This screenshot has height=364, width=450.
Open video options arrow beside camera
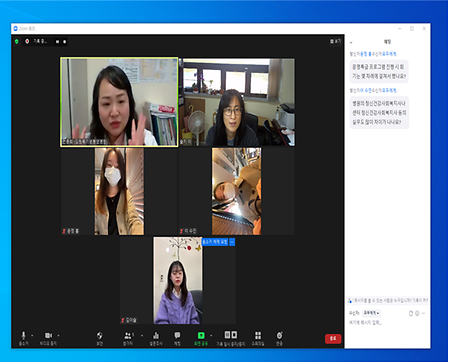tap(59, 335)
